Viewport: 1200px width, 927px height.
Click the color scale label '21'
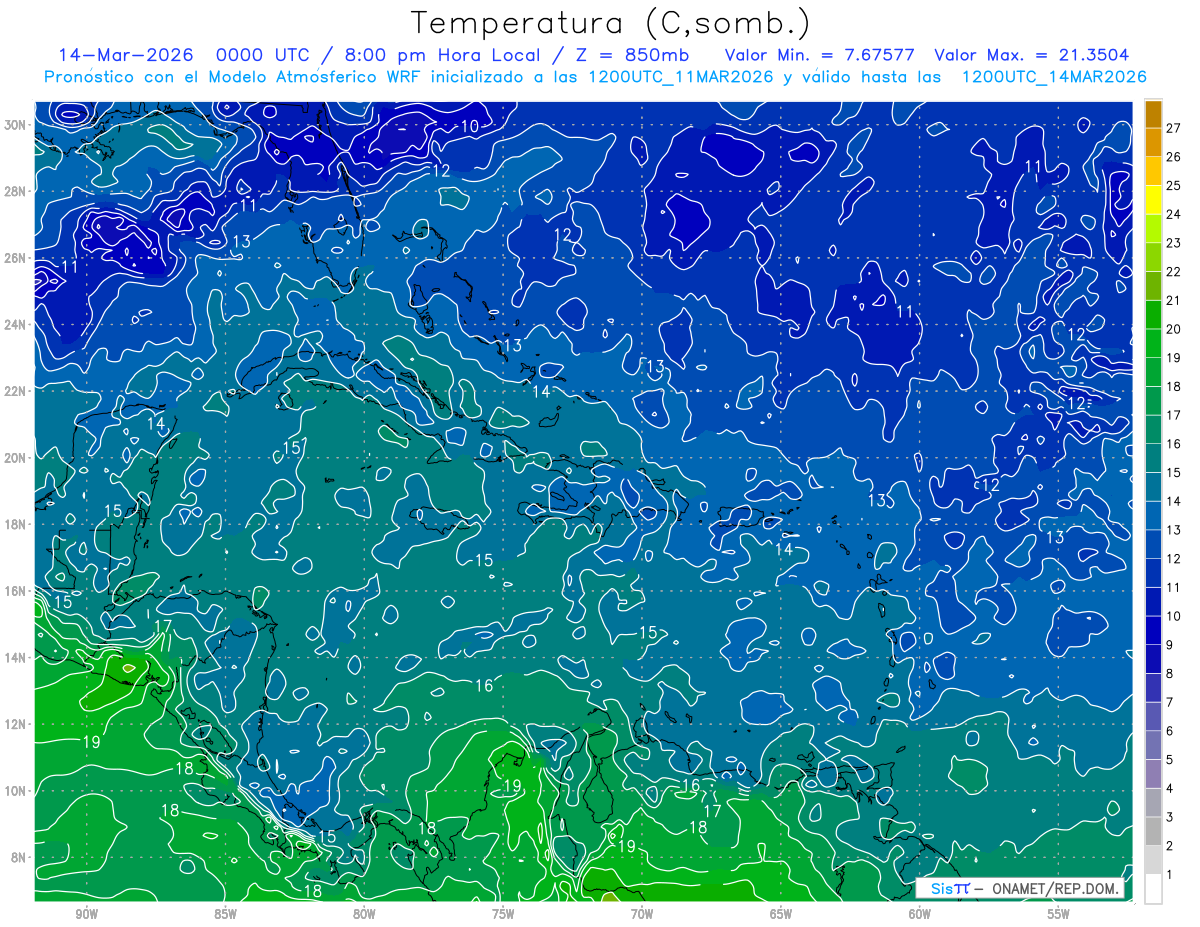(x=1173, y=300)
